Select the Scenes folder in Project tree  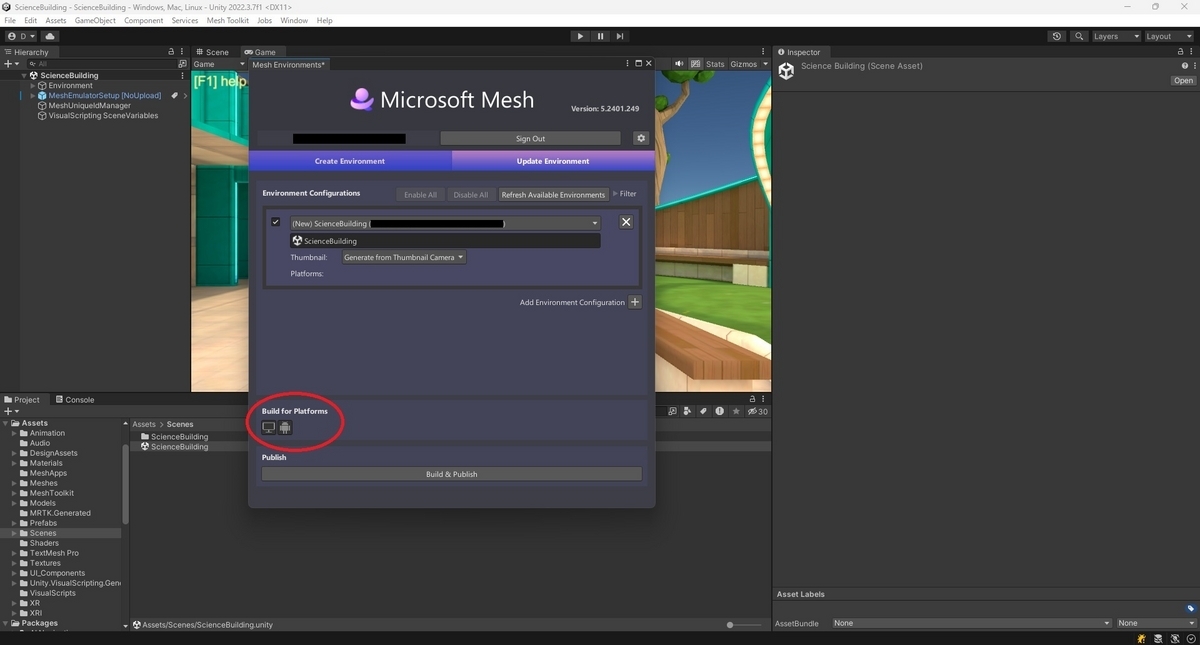click(43, 533)
